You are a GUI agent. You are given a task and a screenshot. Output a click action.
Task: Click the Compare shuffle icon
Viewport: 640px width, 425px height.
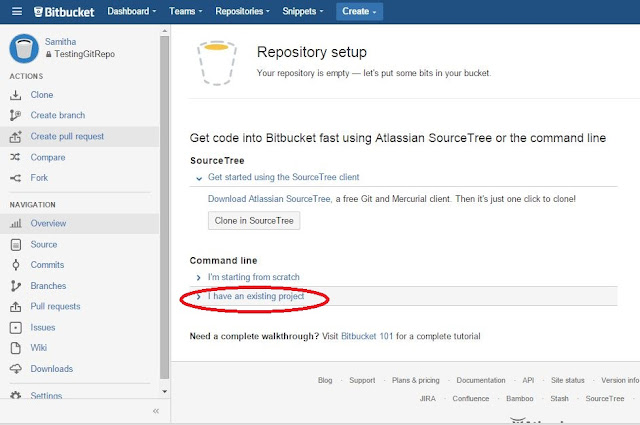(x=16, y=157)
